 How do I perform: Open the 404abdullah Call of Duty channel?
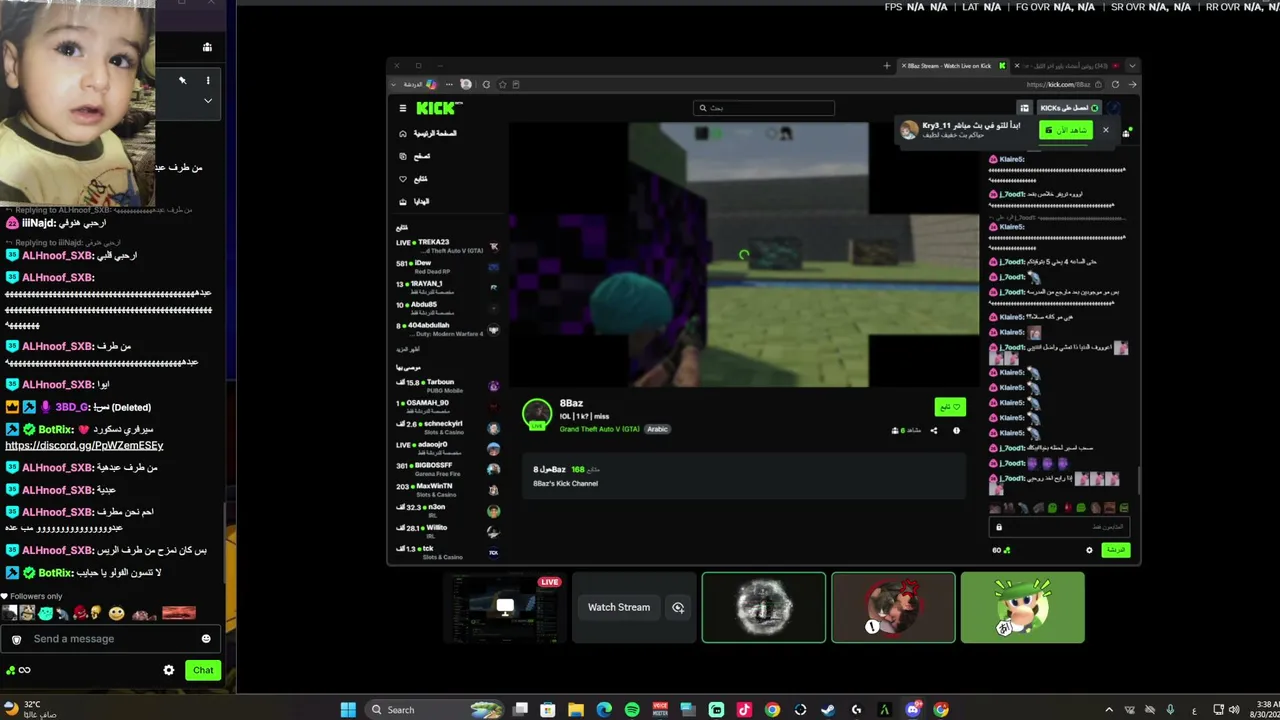447,328
